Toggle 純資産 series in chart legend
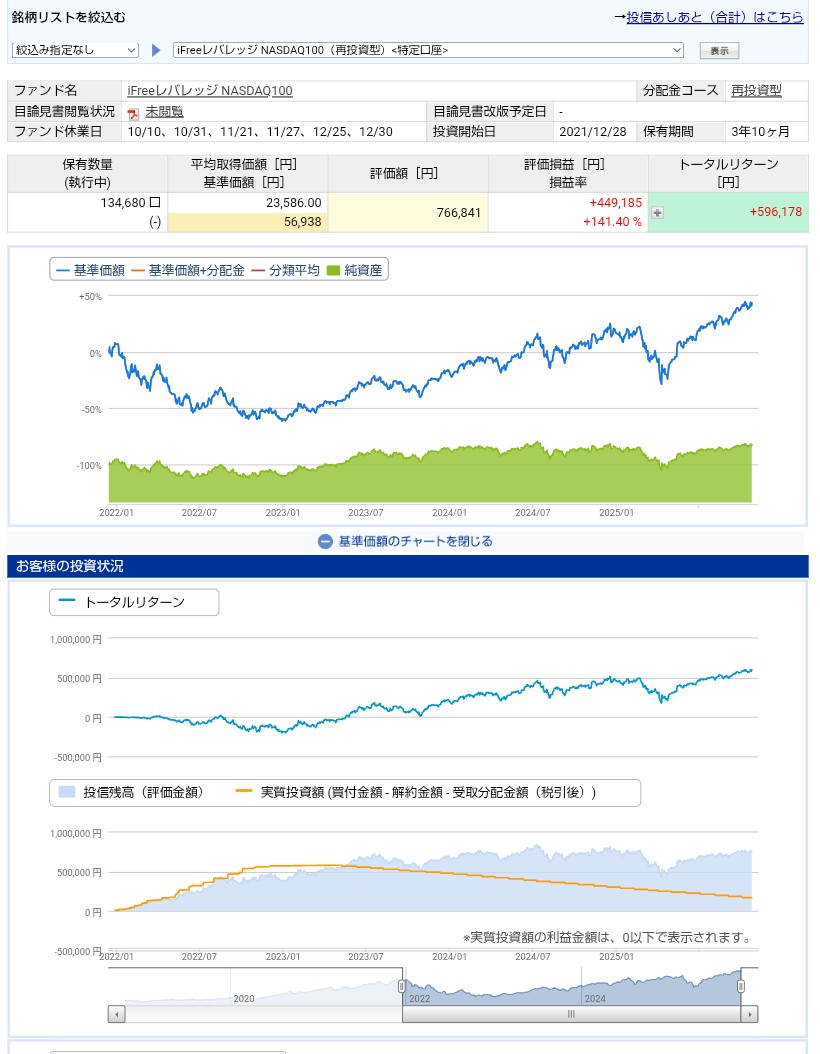The width and height of the screenshot is (820, 1054). click(356, 270)
